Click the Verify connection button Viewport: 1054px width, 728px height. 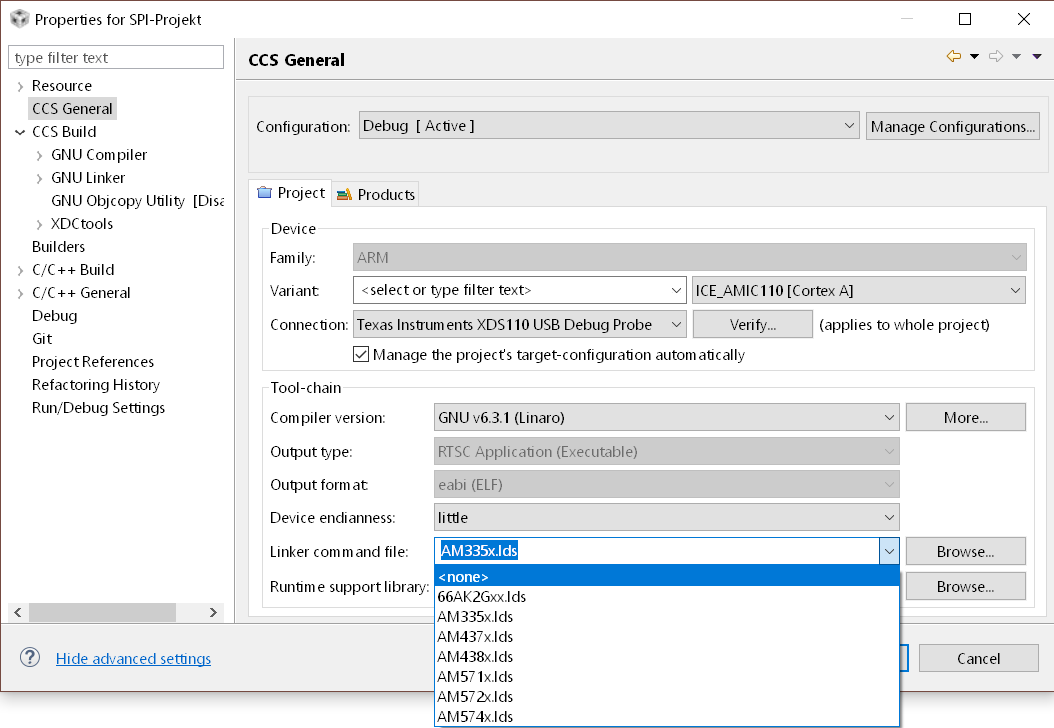(752, 324)
